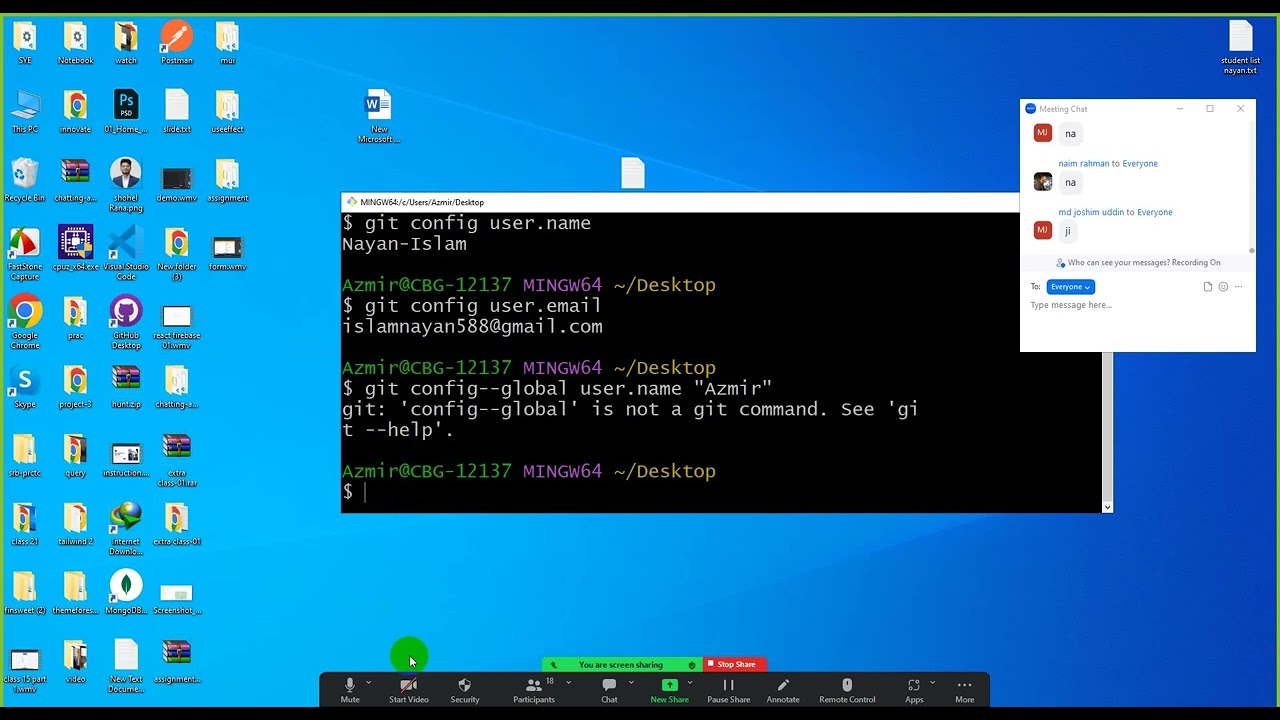1280x720 pixels.
Task: Select the SYE folder
Action: point(25,43)
